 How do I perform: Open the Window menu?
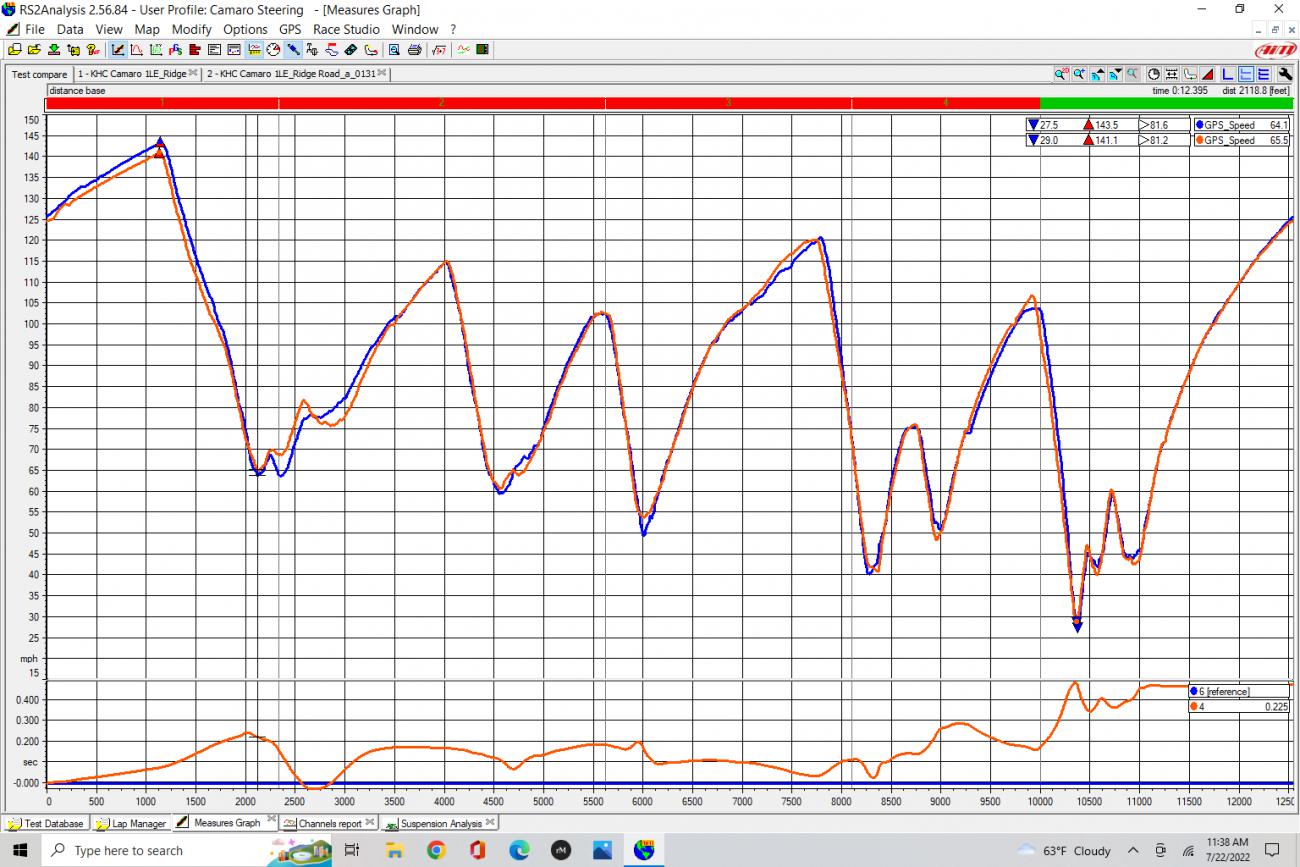point(415,29)
